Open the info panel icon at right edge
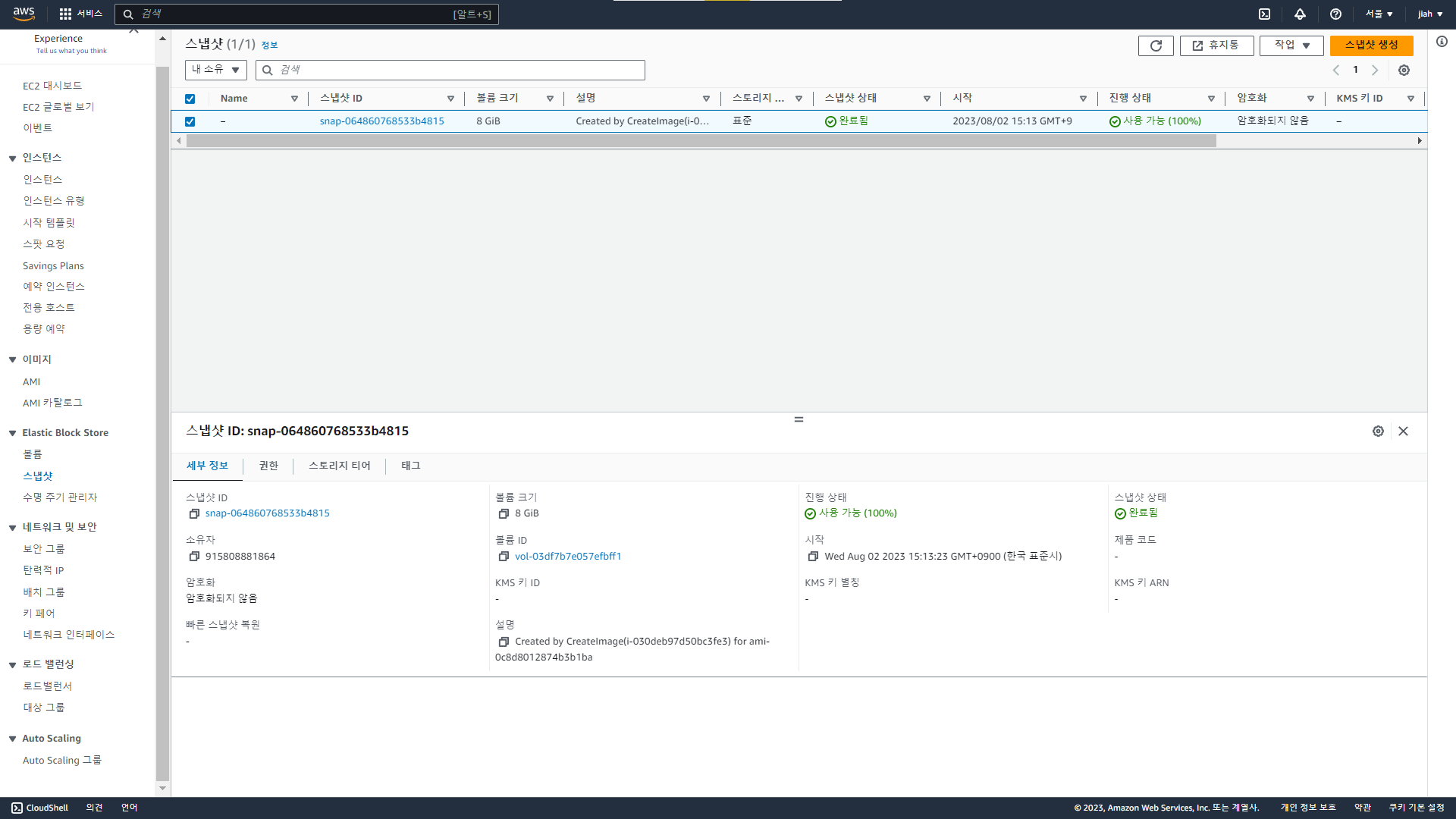This screenshot has height=819, width=1456. point(1442,42)
